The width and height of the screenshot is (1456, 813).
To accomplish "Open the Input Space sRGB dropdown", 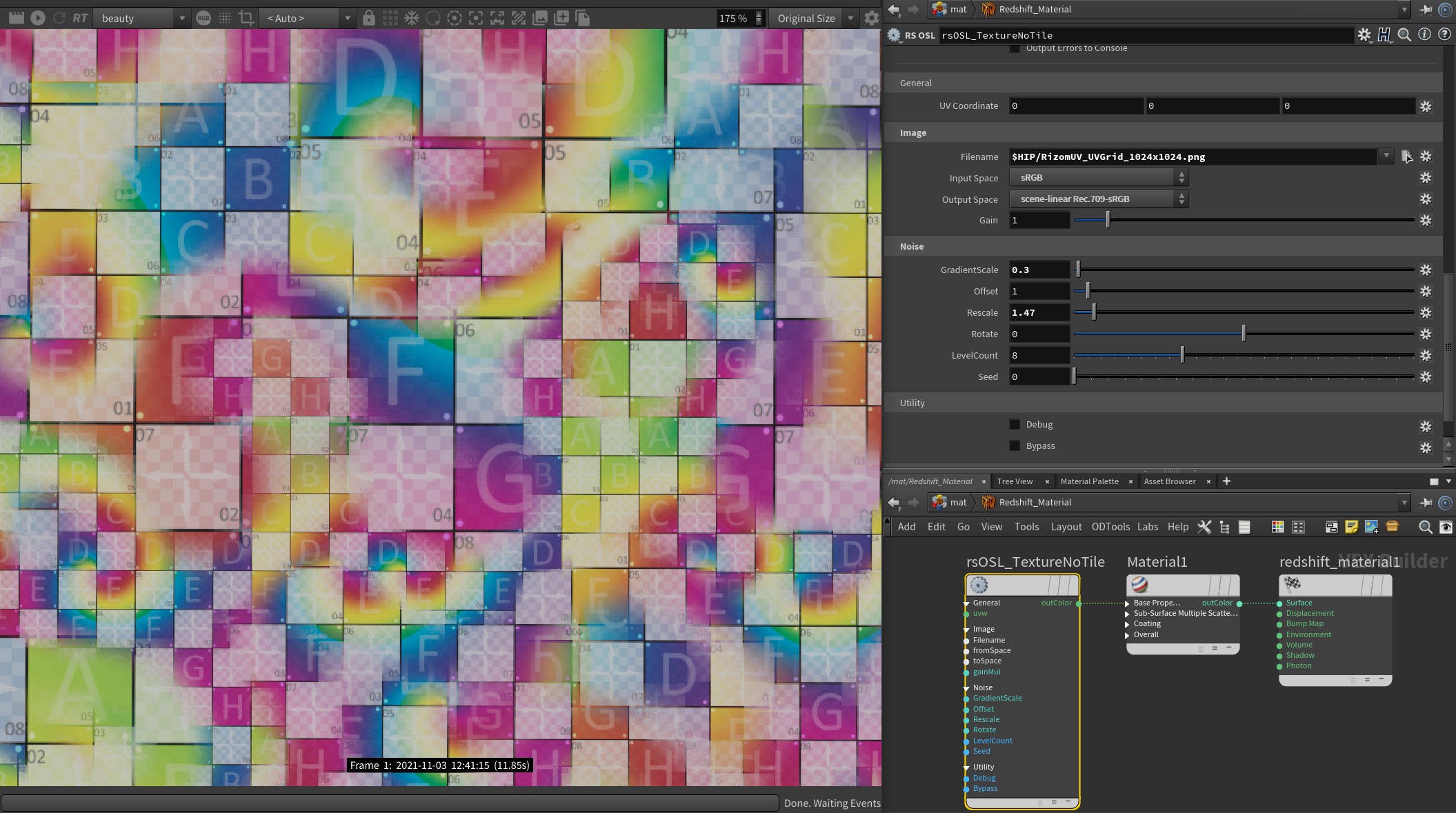I will 1098,177.
